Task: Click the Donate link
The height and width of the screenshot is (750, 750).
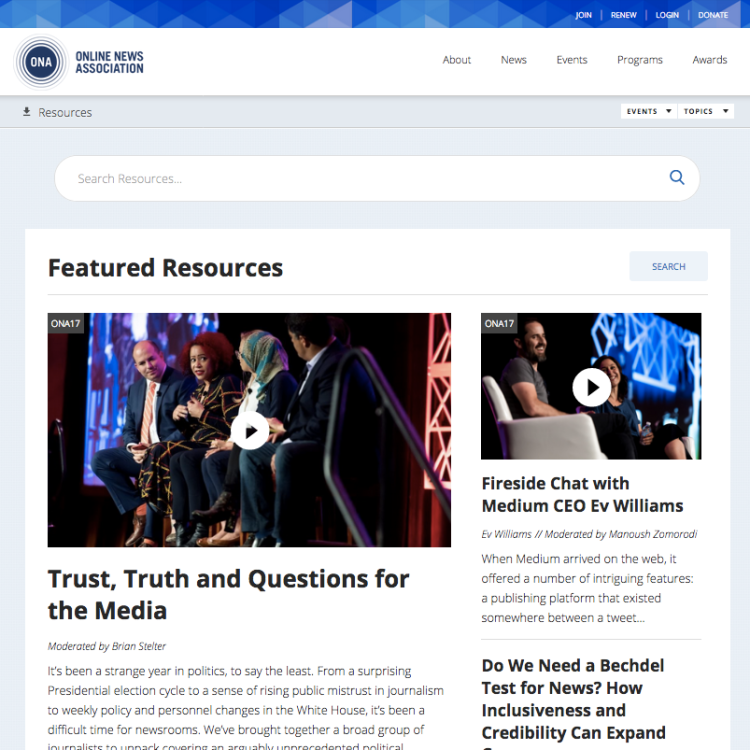Action: point(713,15)
